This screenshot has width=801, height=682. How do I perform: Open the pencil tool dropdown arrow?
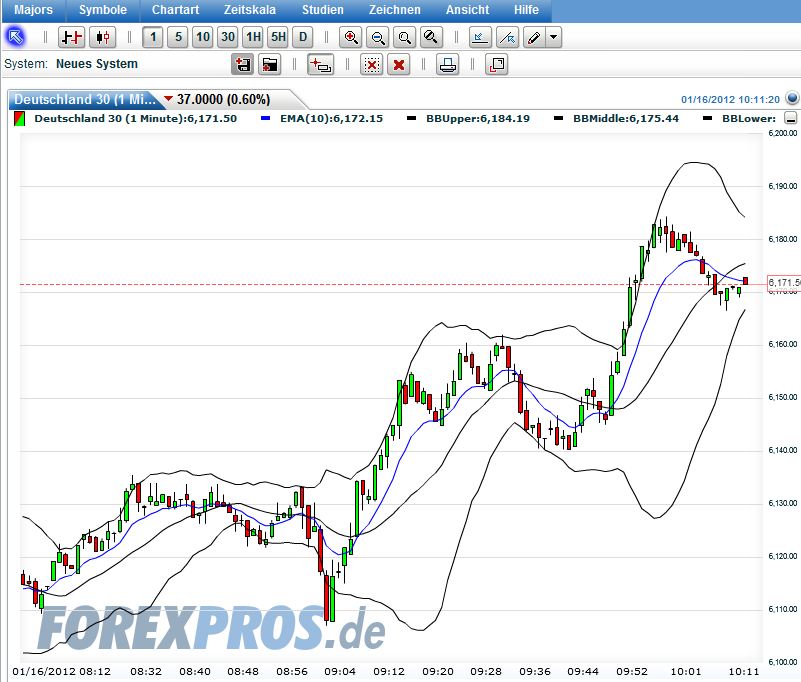pos(552,37)
